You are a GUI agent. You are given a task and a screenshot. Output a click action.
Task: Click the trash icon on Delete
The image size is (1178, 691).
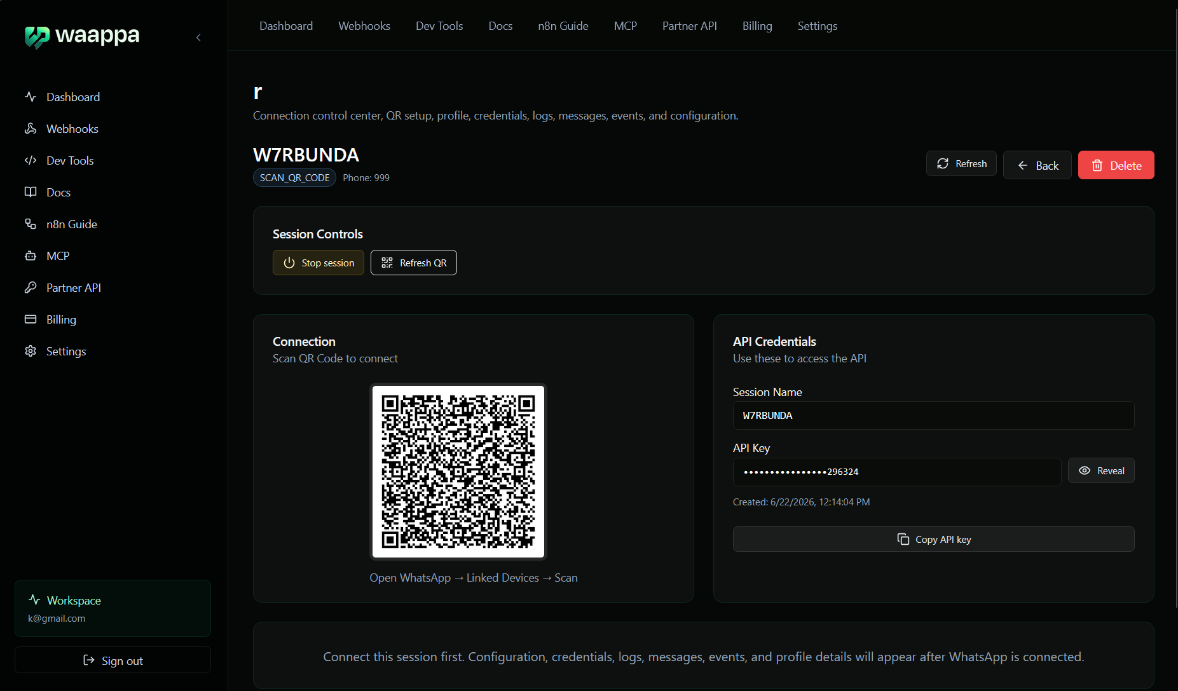click(1097, 165)
